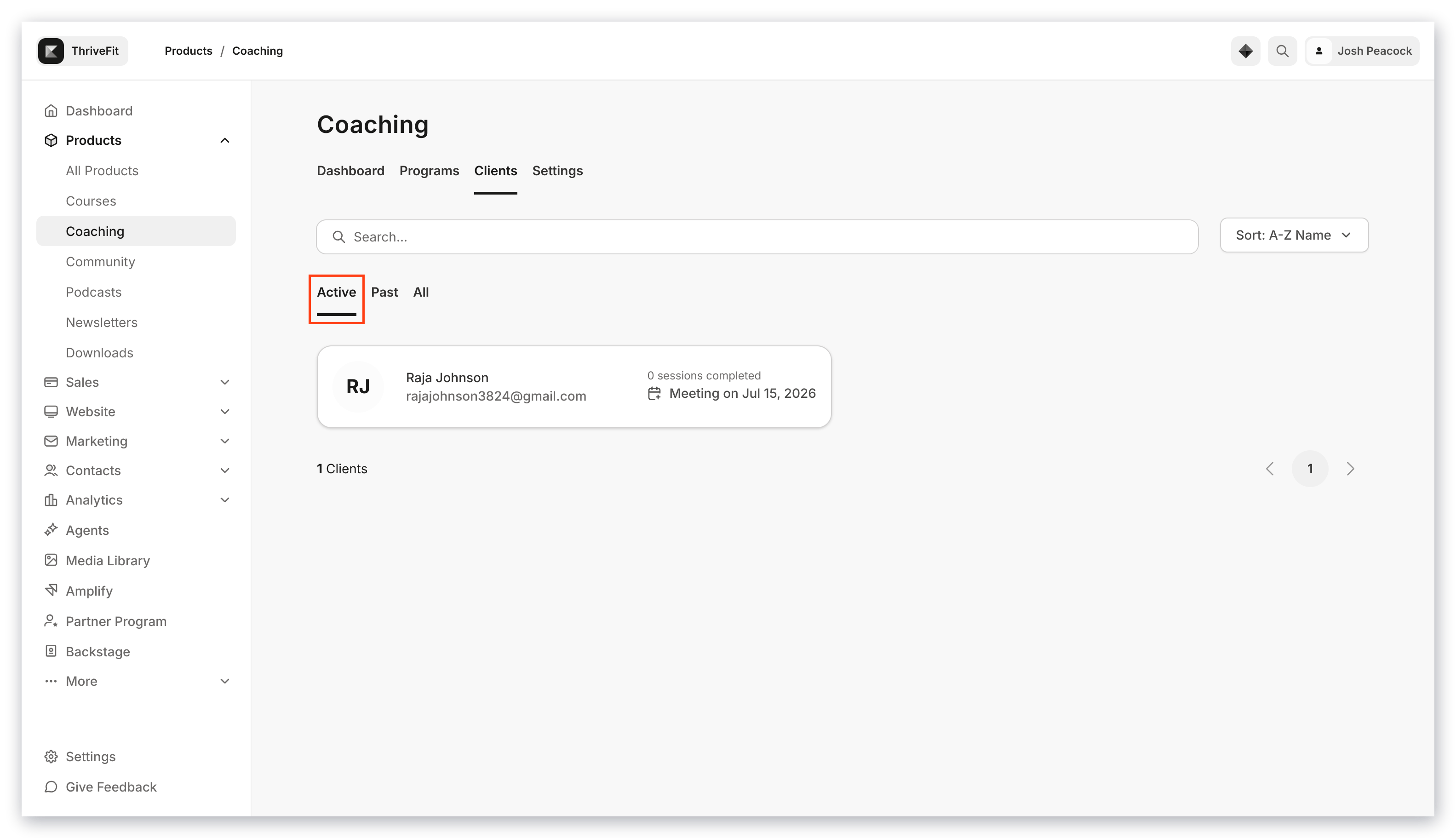Click Products breadcrumb link

188,51
